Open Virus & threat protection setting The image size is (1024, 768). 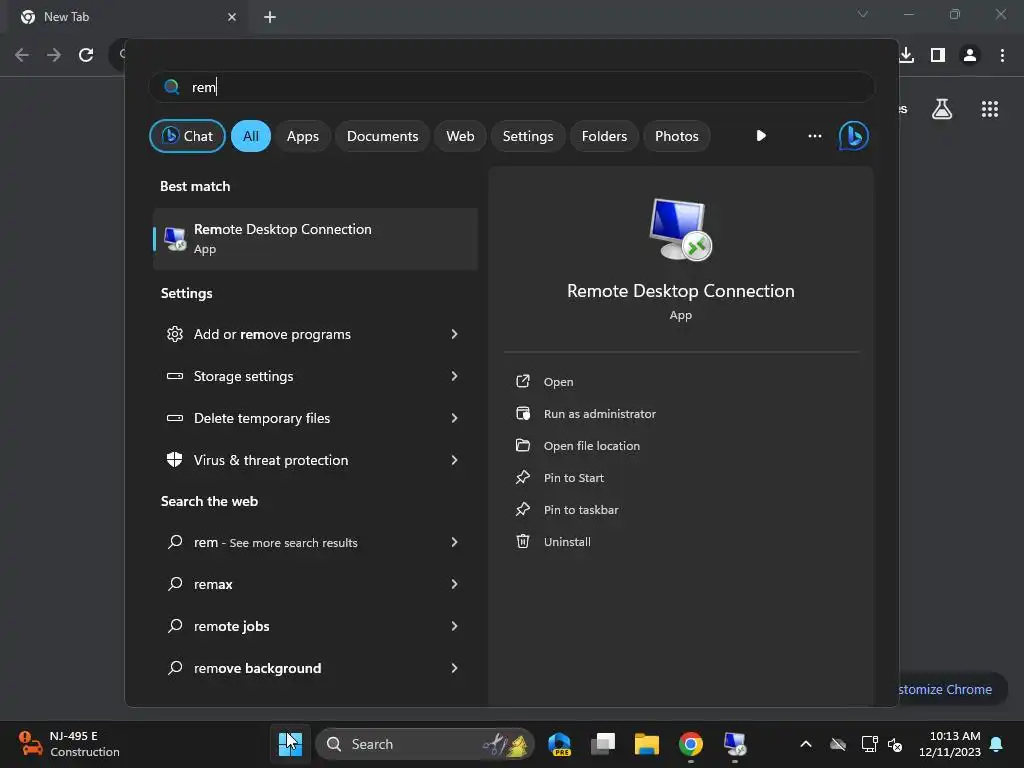coord(315,460)
